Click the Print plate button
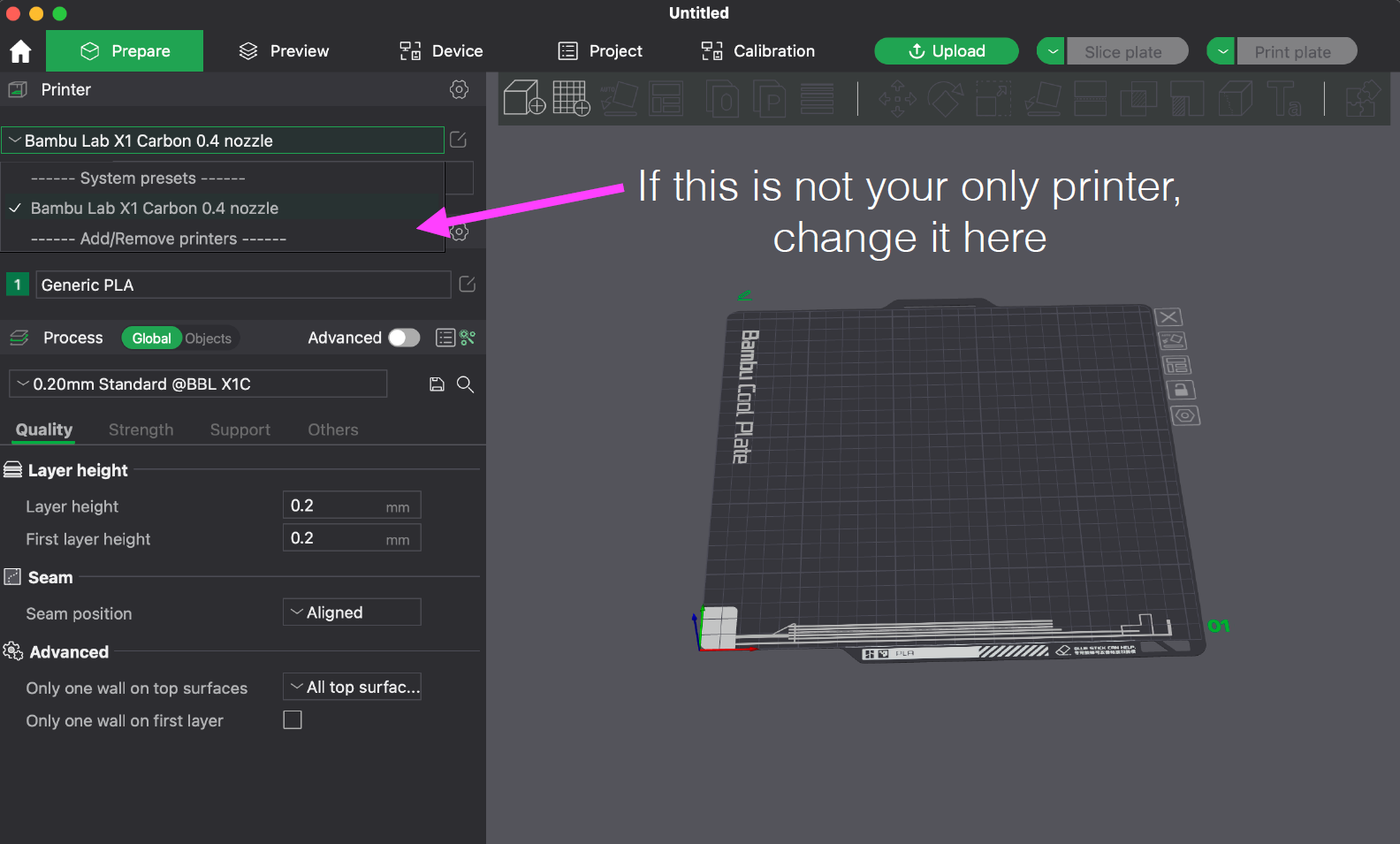 1297,51
